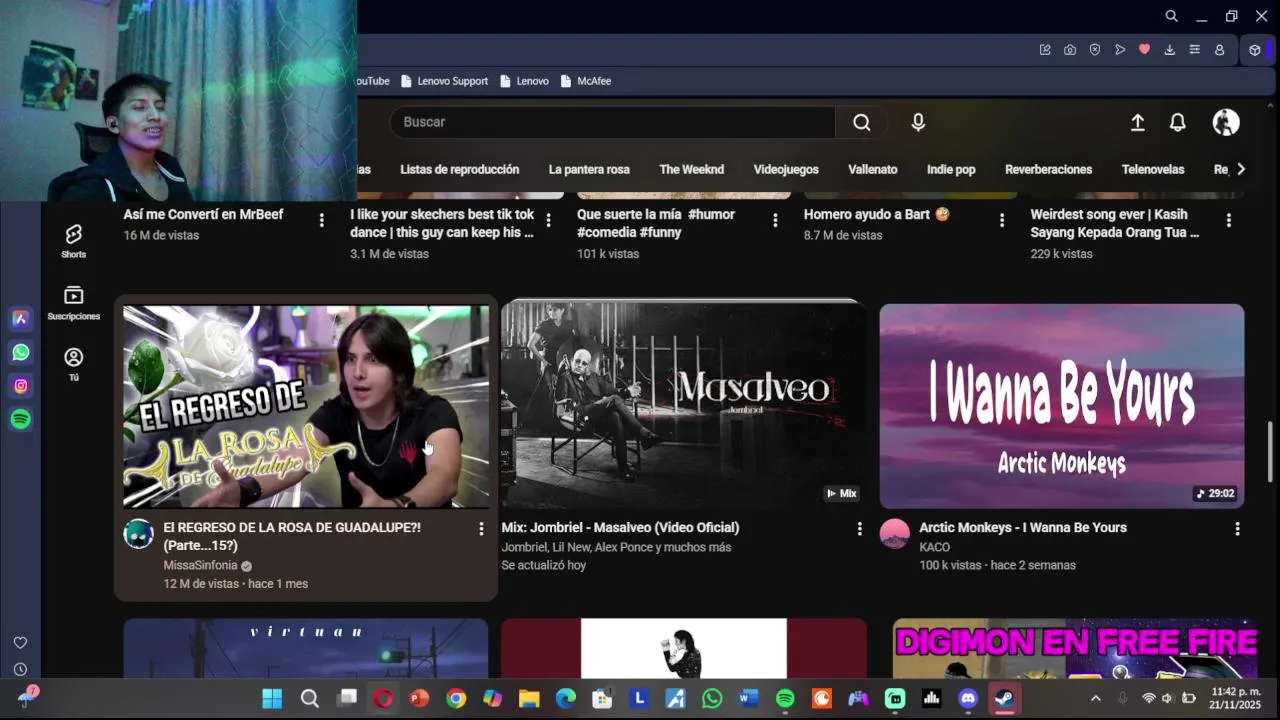Open options for Que suerte la mía short
Screen dimensions: 1280x720
pos(775,220)
